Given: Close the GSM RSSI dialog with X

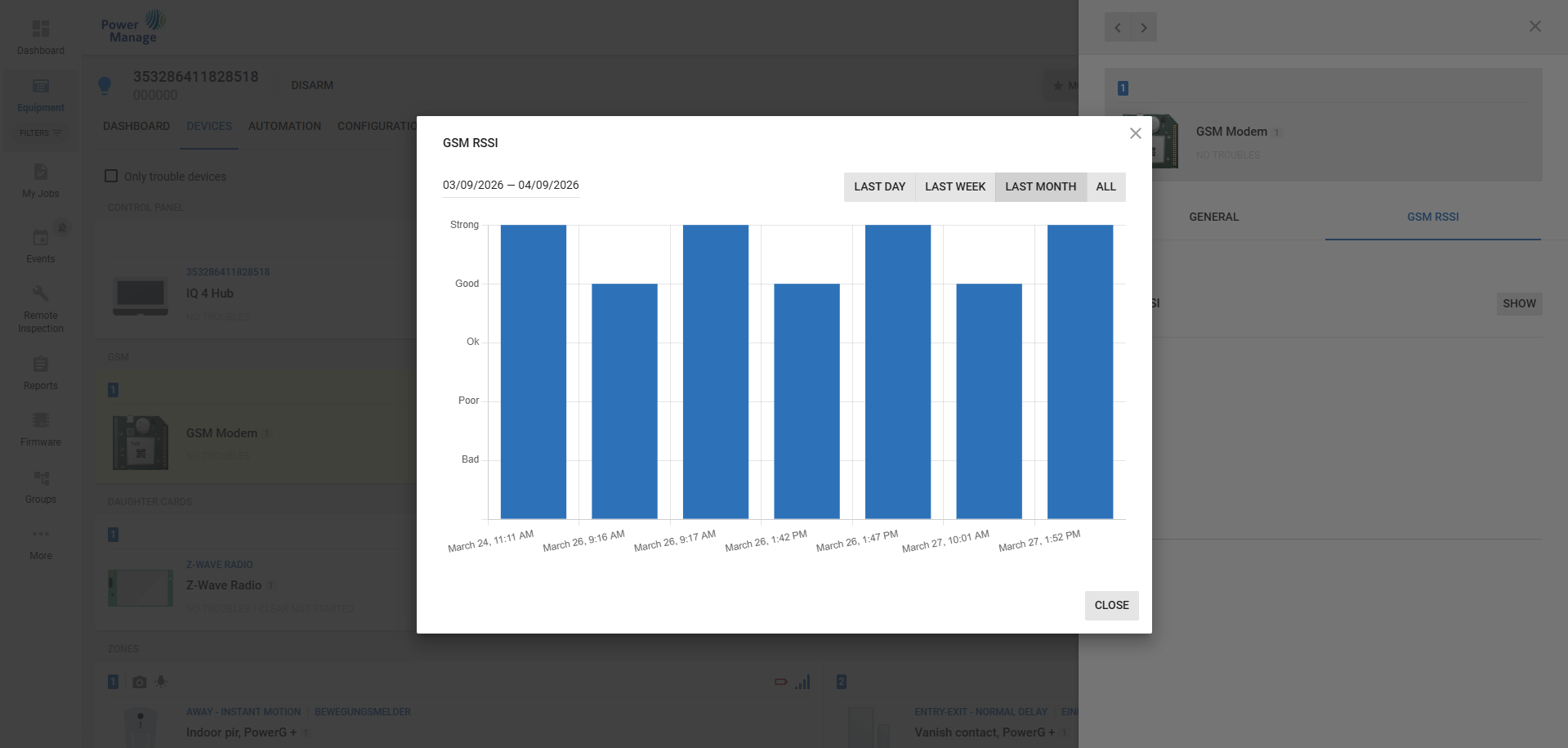Looking at the screenshot, I should click(x=1135, y=133).
